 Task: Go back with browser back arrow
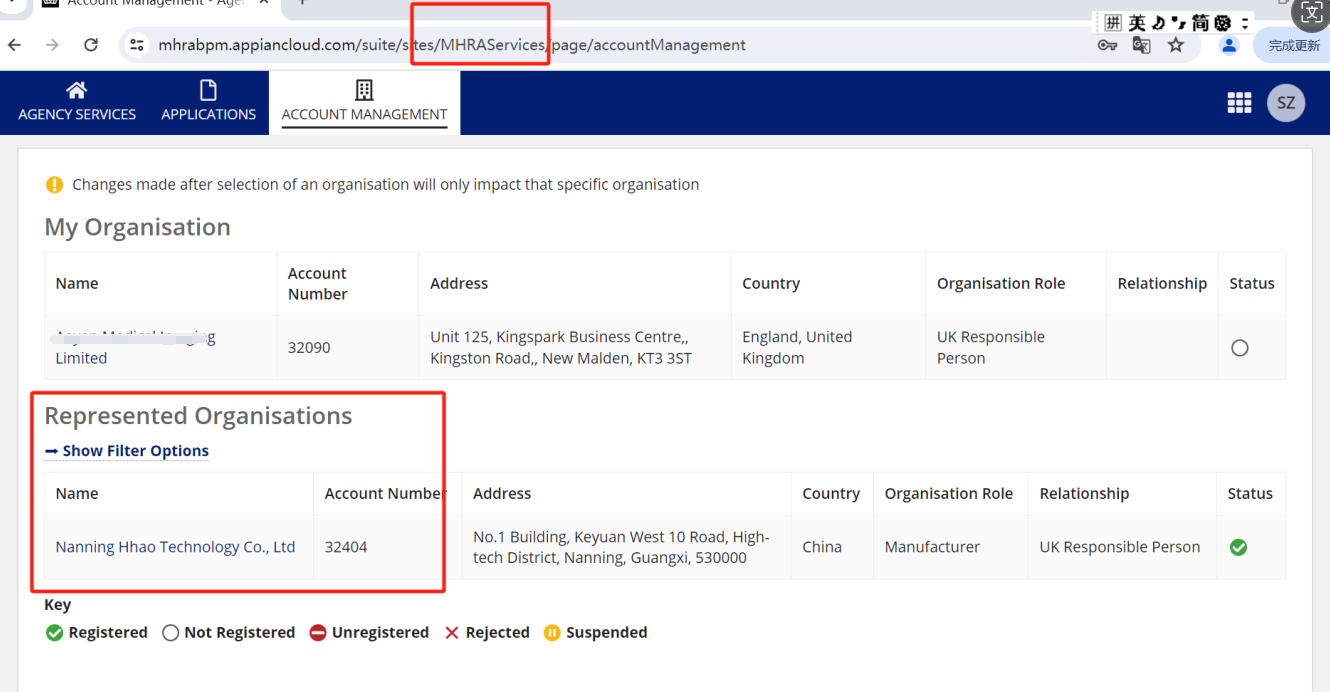pyautogui.click(x=15, y=45)
